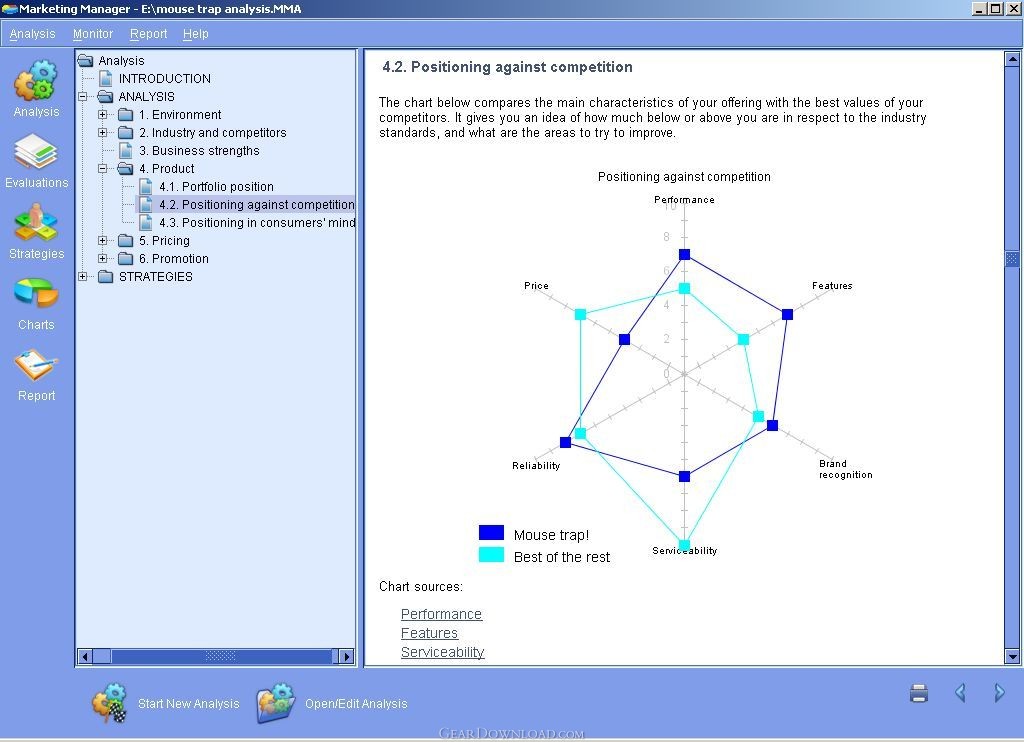Click the 3. Business strengths document icon
Viewport: 1024px width, 742px height.
(x=125, y=150)
